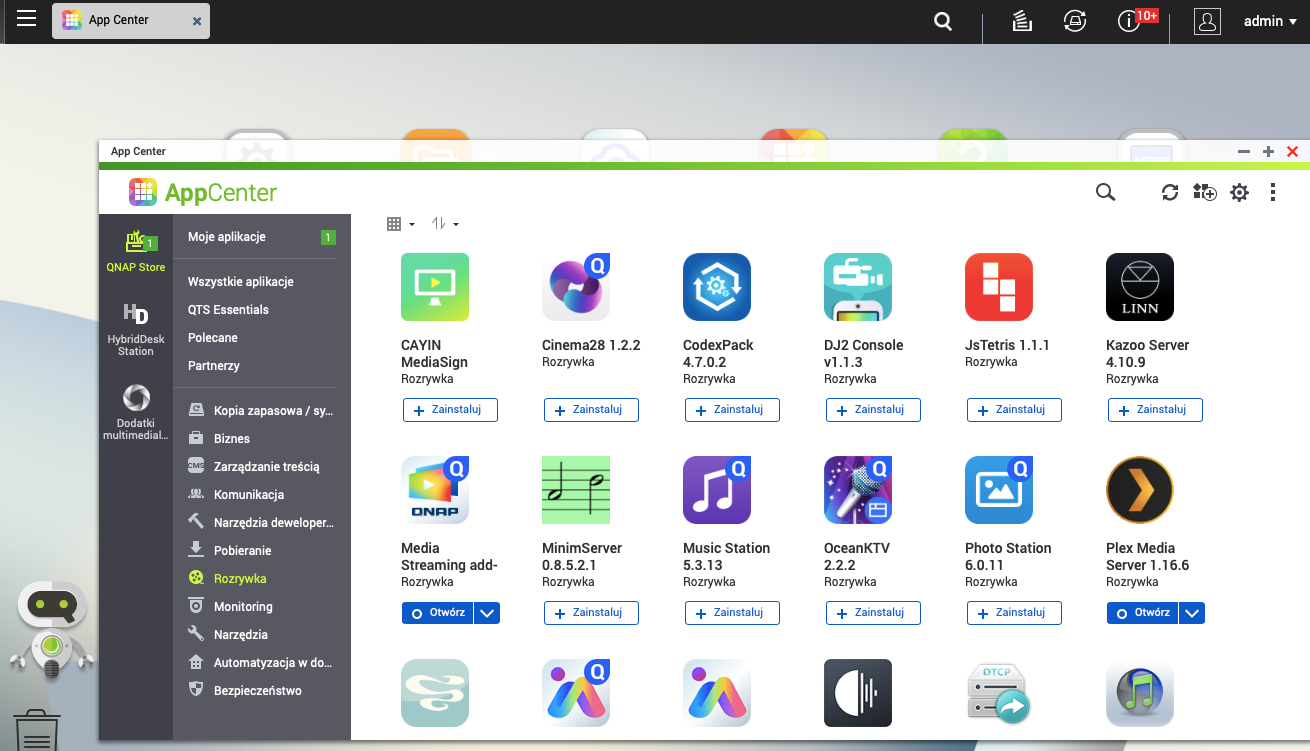Viewport: 1310px width, 751px height.
Task: Expand the admin account dropdown
Action: (1270, 21)
